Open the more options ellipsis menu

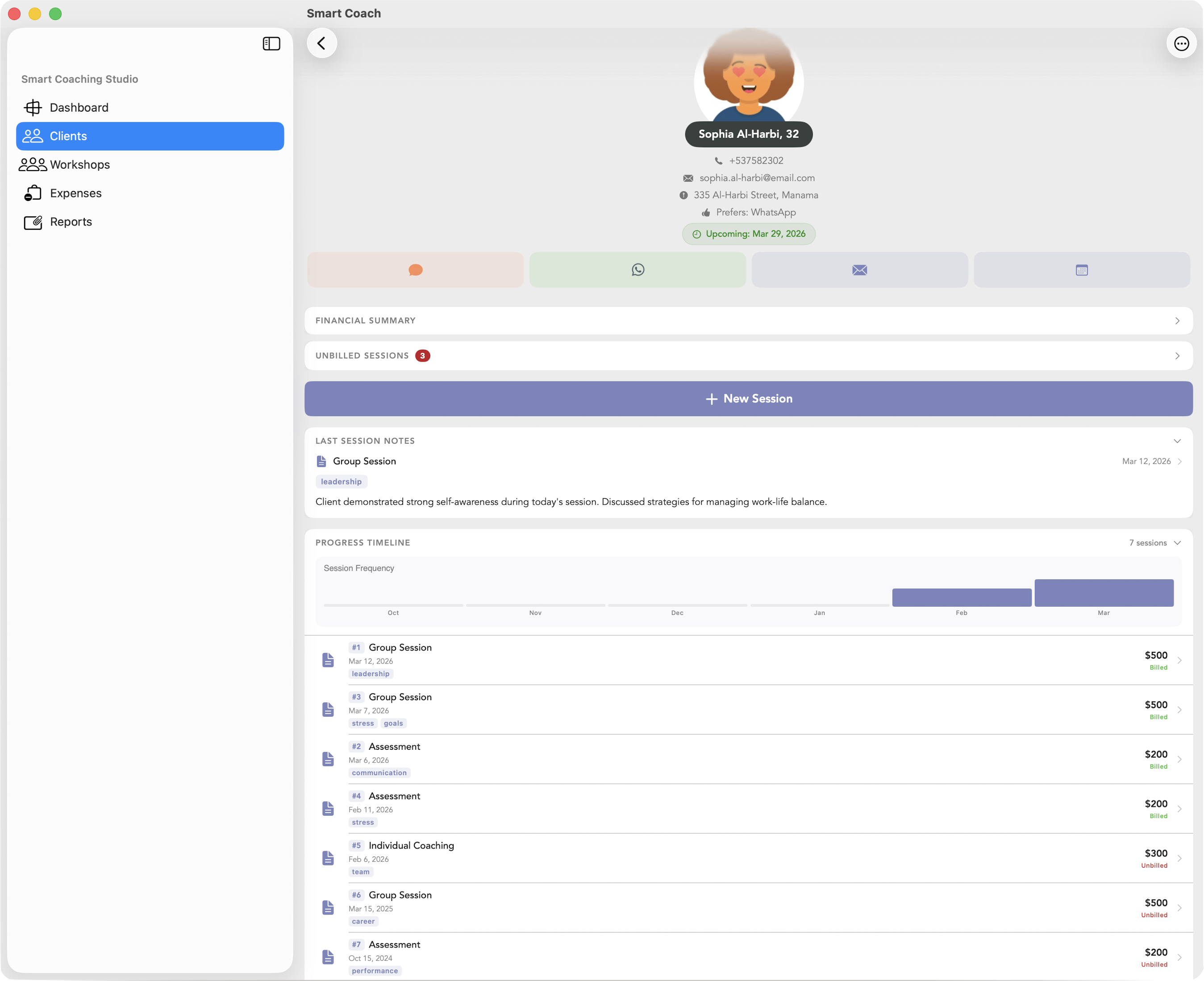coord(1181,43)
